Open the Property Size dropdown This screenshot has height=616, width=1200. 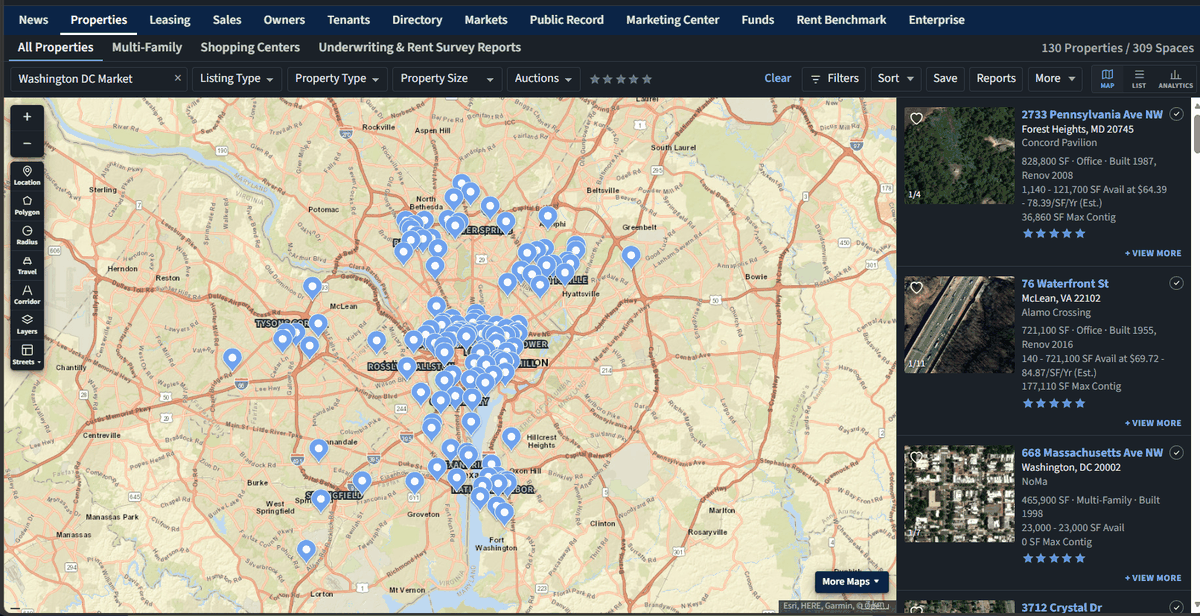click(x=447, y=78)
